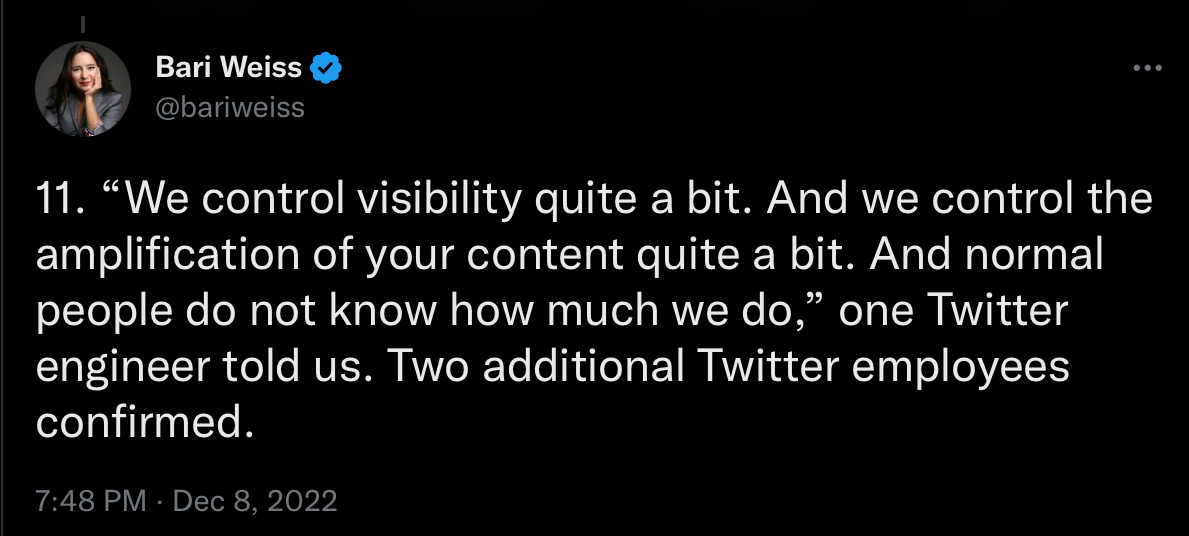Image resolution: width=1189 pixels, height=536 pixels.
Task: Open Bari Weiss's profile picture
Action: coord(83,89)
